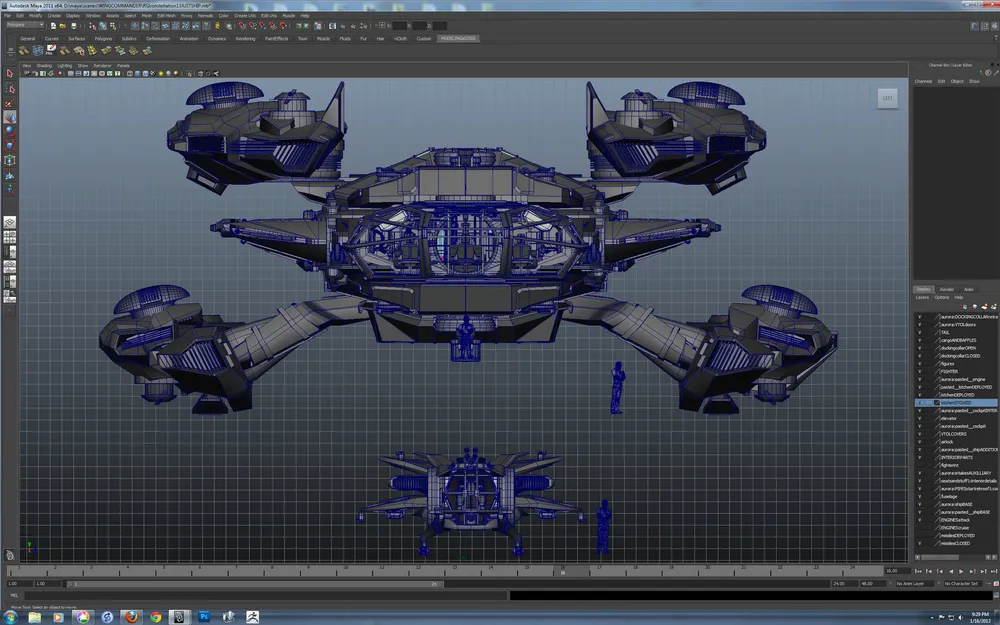Open the layer editor Options menu
This screenshot has width=1000, height=625.
(941, 297)
